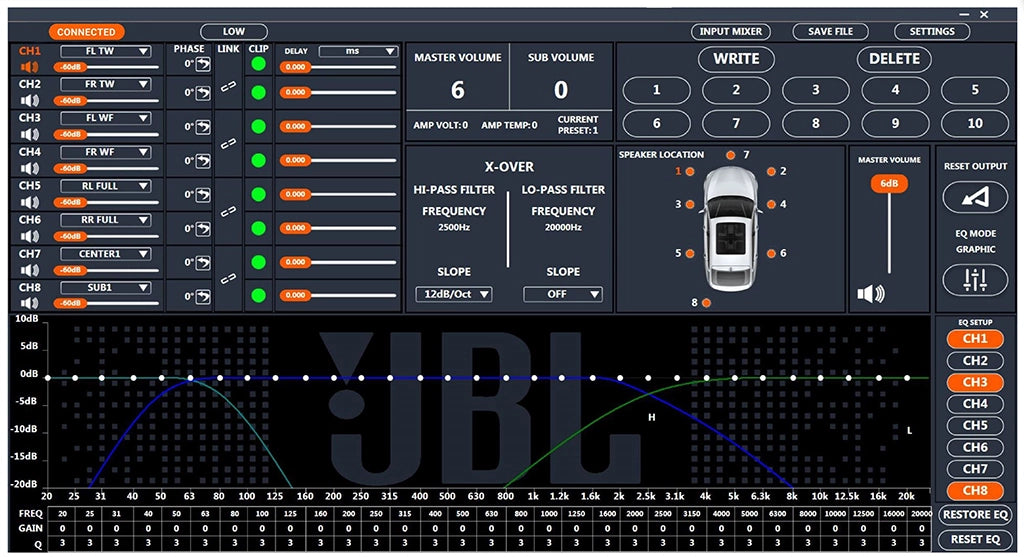Click the CH1 gain slider handle
The image size is (1024, 557).
click(x=71, y=67)
